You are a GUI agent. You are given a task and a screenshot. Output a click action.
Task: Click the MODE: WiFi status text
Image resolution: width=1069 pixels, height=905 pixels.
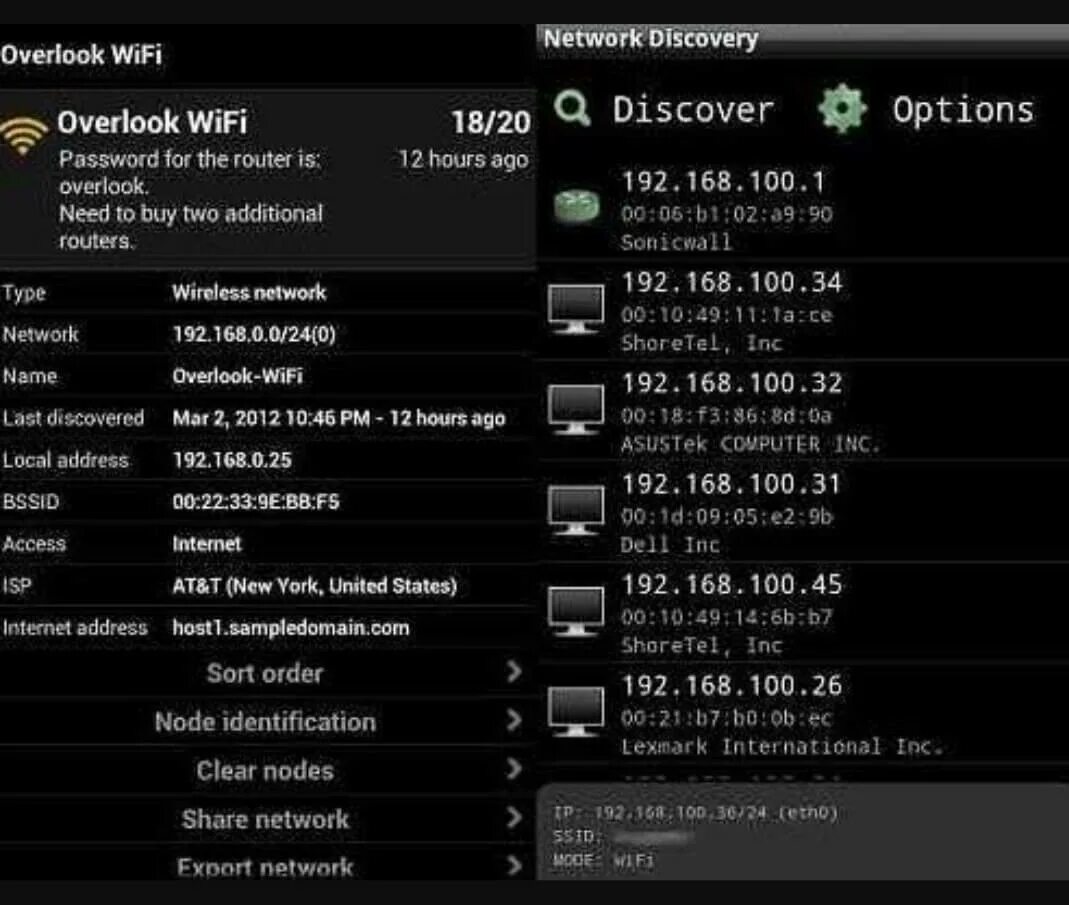[603, 861]
